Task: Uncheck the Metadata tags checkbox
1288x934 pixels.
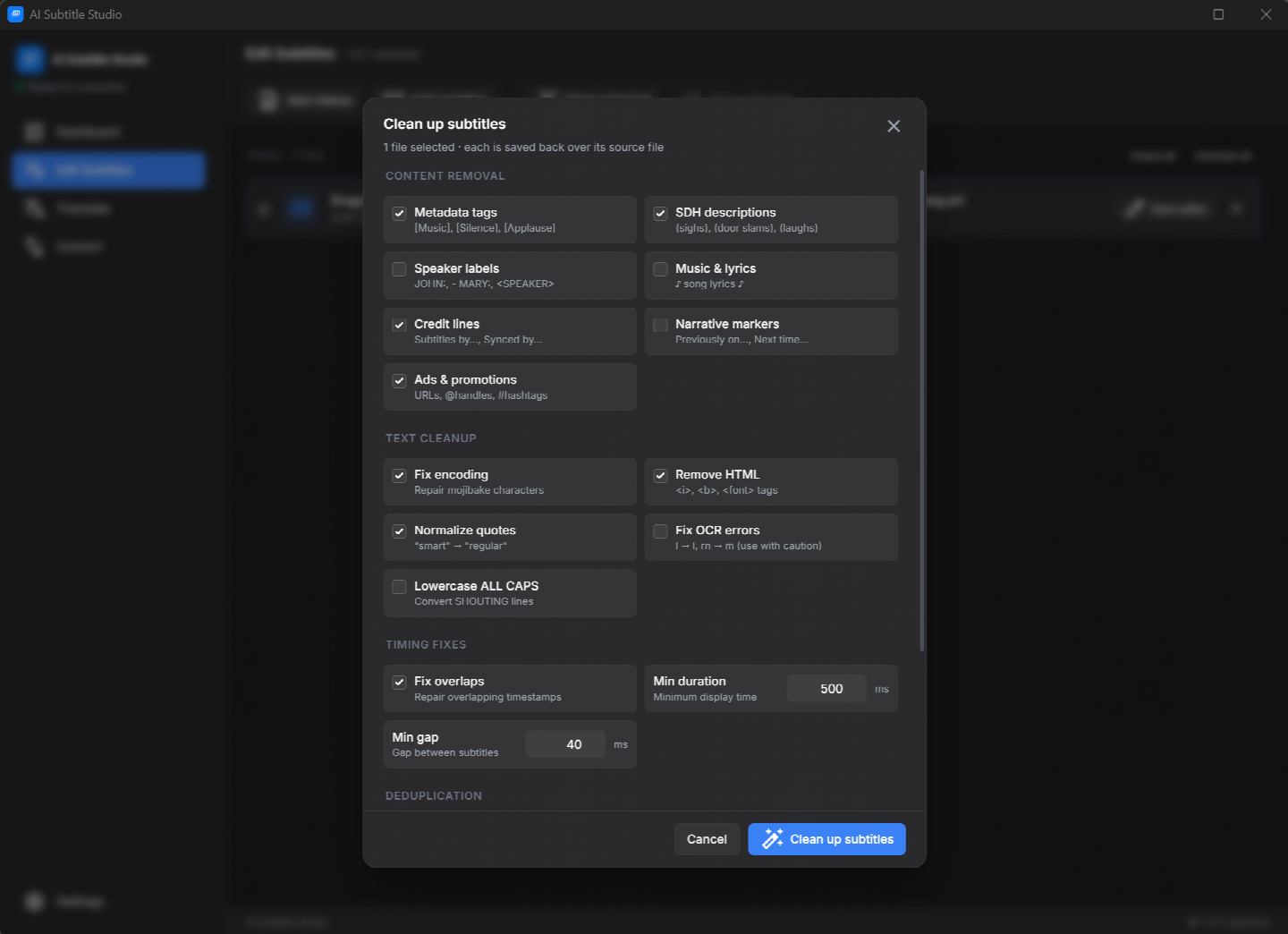Action: pos(400,213)
